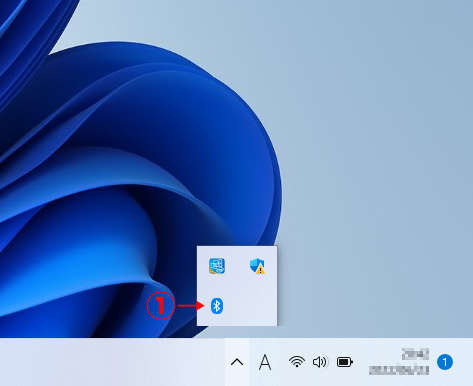
Task: Open the Bluetooth icon in tray overflow
Action: [x=217, y=306]
